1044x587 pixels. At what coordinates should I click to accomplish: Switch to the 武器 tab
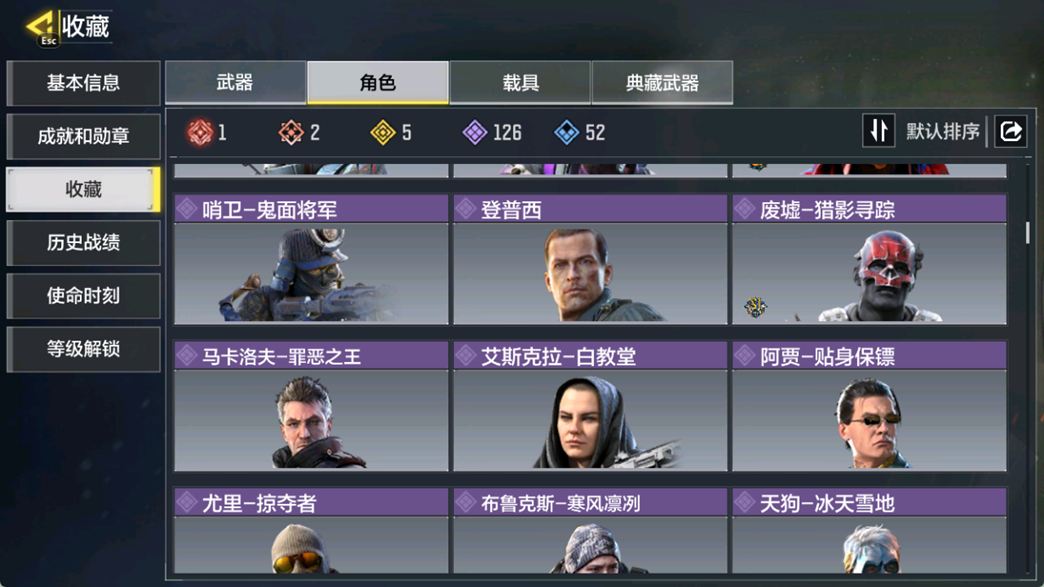click(235, 83)
